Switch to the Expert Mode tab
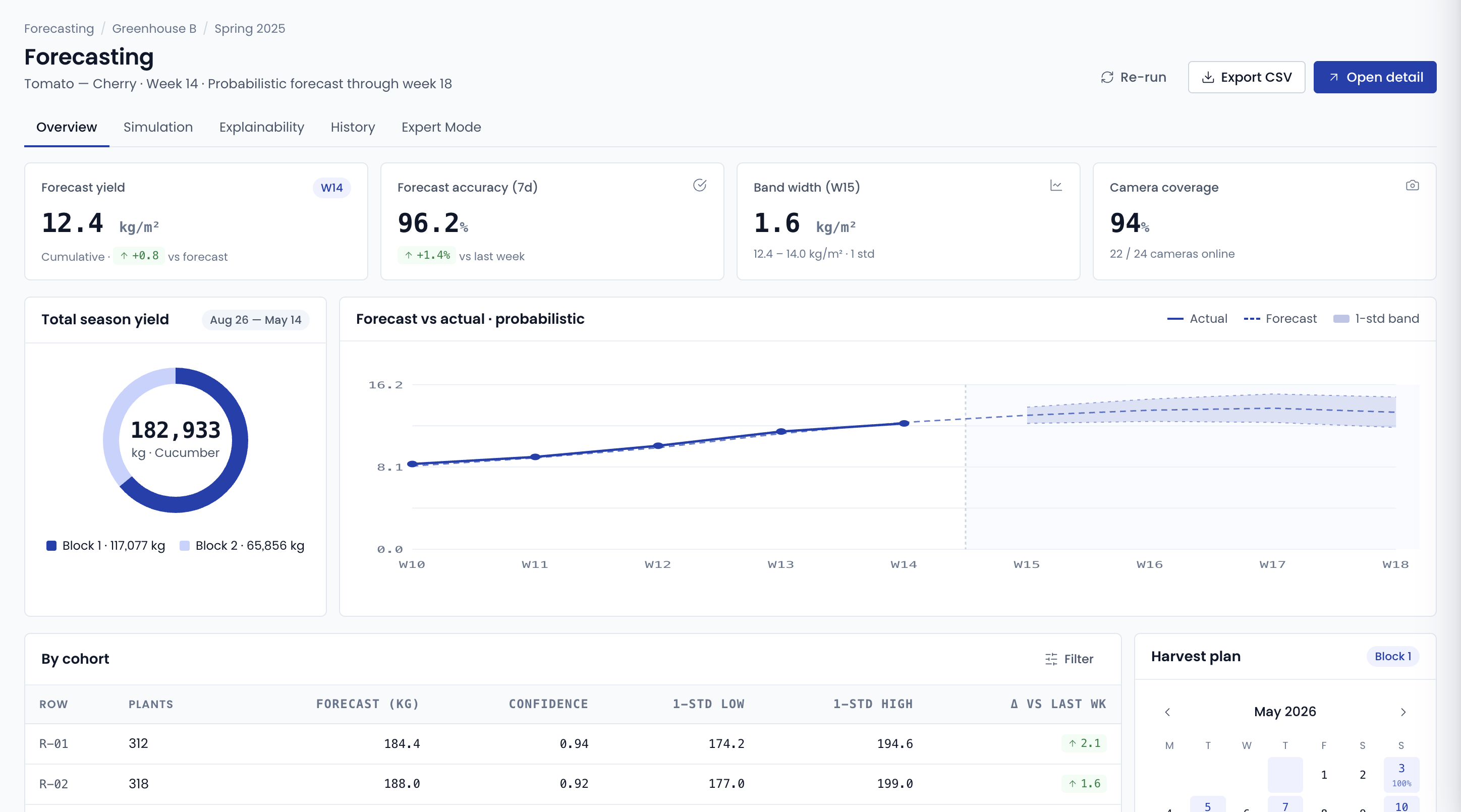Viewport: 1461px width, 812px height. pyautogui.click(x=441, y=127)
